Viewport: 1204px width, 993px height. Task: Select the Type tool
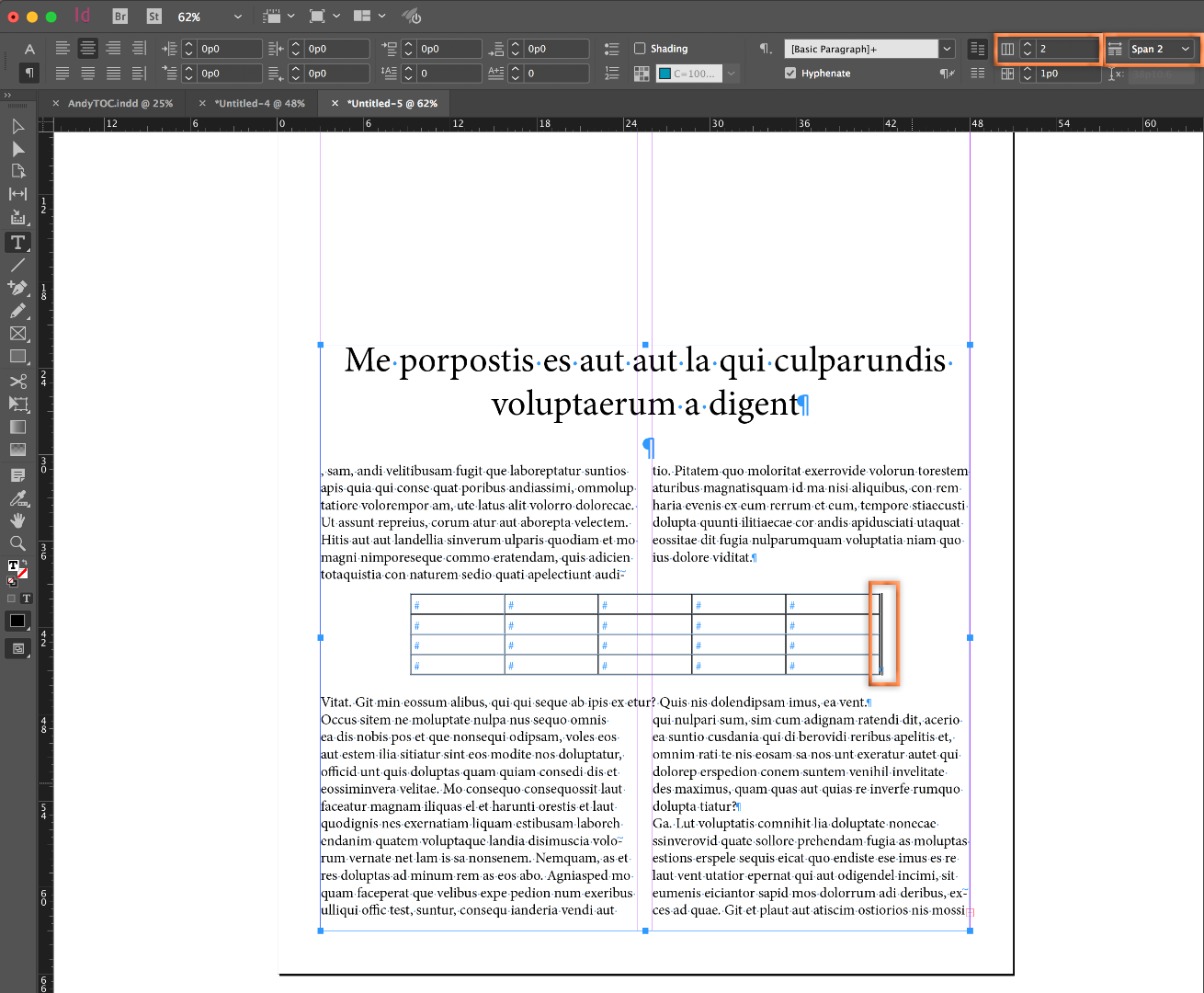(x=17, y=243)
